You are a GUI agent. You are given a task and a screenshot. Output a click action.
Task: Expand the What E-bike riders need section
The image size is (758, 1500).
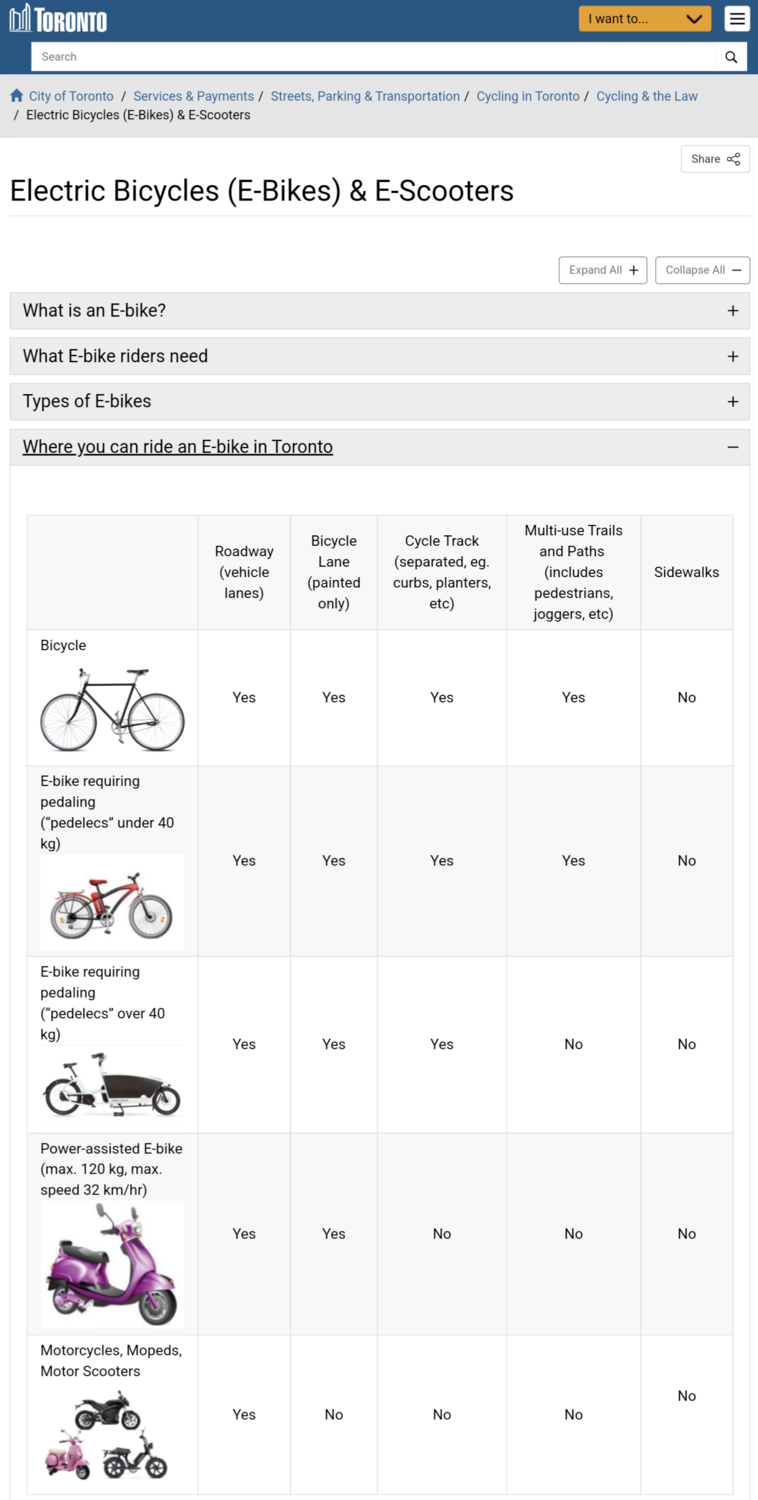pos(380,356)
